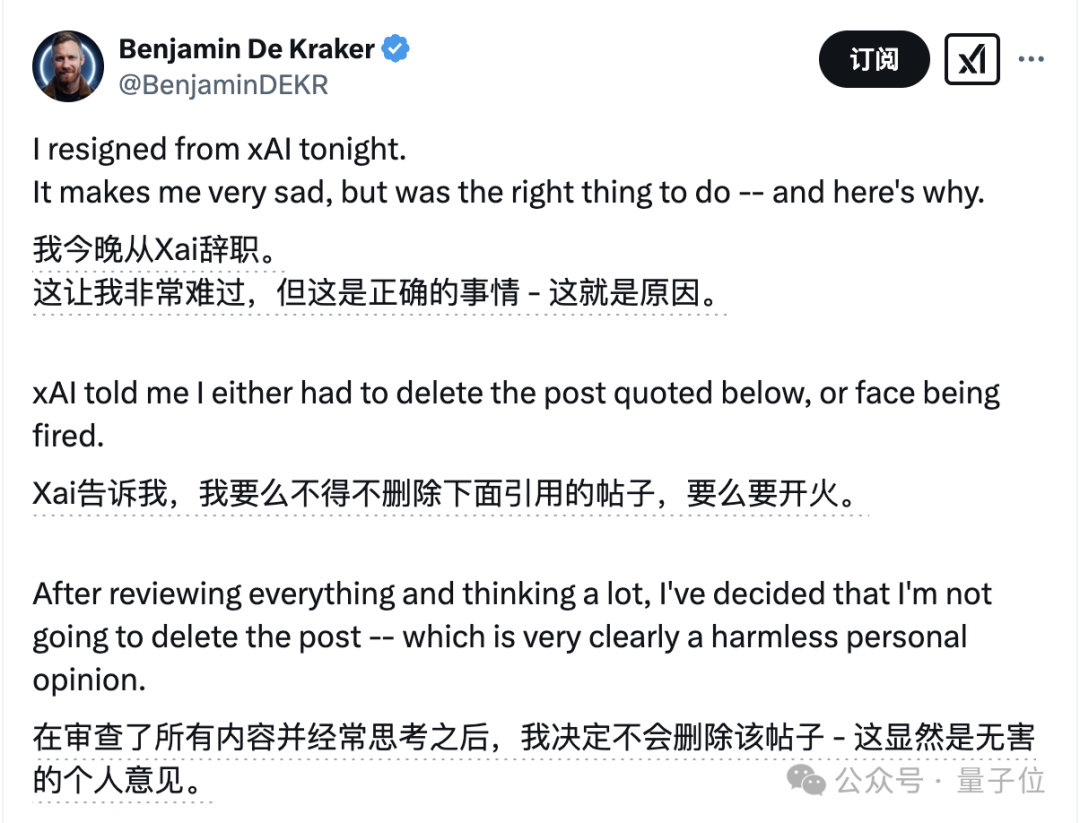Open the @BenjaminDEKR handle link
1080x823 pixels.
pyautogui.click(x=223, y=85)
